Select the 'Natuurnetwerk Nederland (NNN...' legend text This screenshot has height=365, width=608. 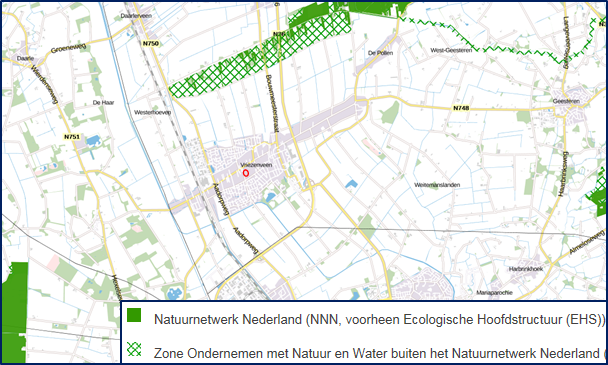coord(379,320)
